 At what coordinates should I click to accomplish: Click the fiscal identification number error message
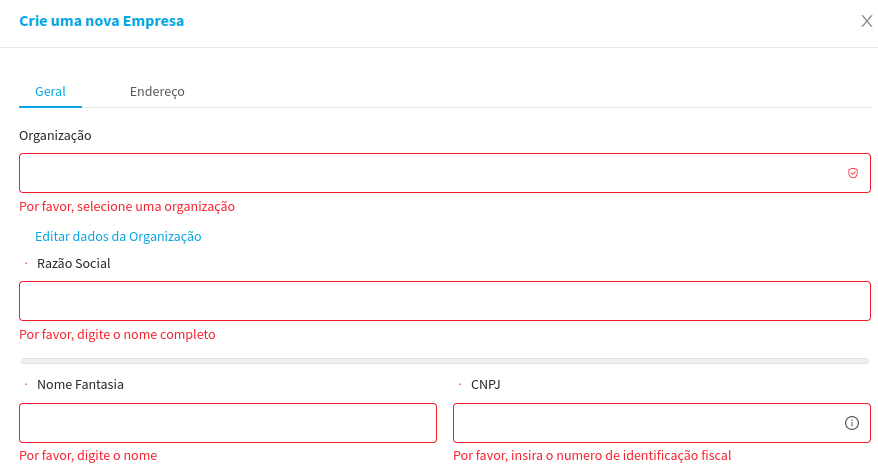pyautogui.click(x=592, y=455)
